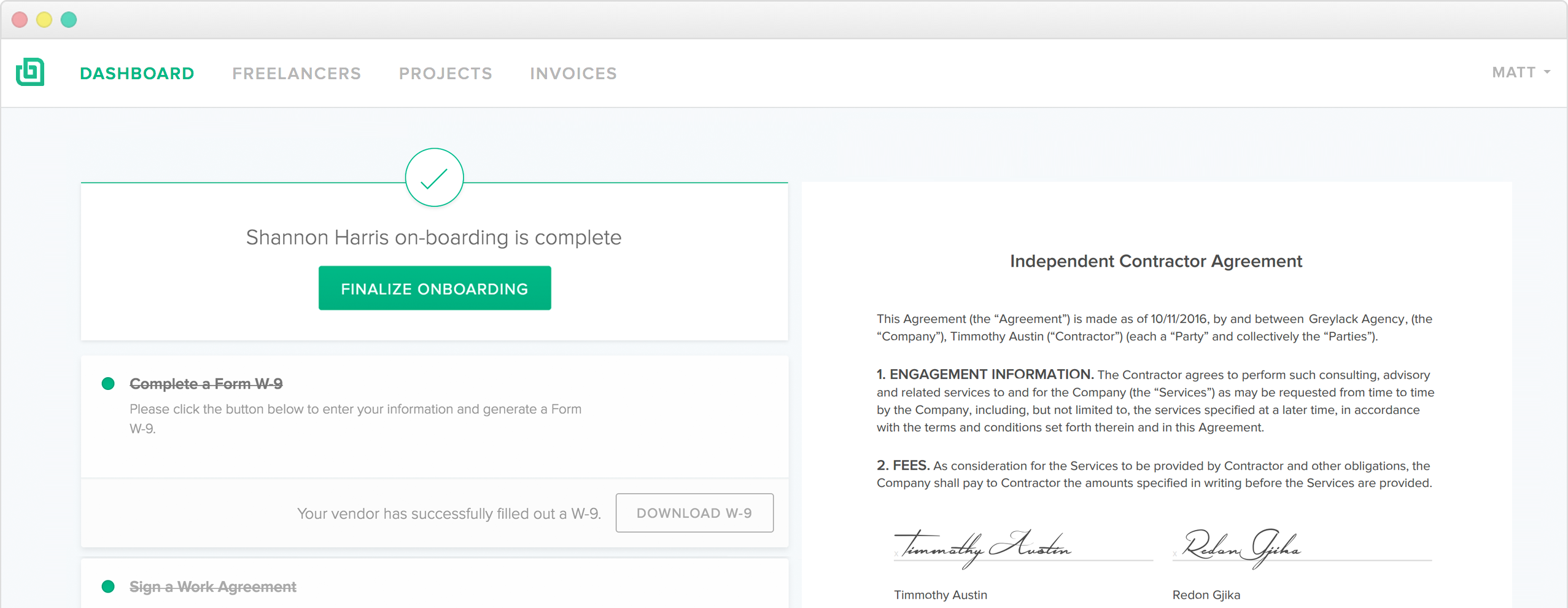Viewport: 1568px width, 608px height.
Task: Select the Complete a Form W-9 step title
Action: pos(206,384)
